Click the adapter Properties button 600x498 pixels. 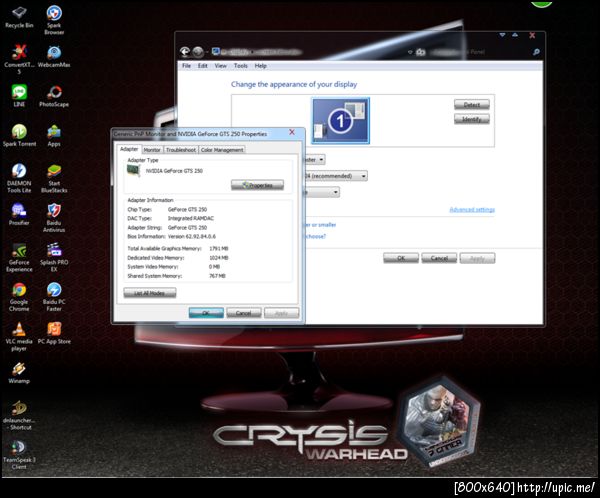(258, 185)
